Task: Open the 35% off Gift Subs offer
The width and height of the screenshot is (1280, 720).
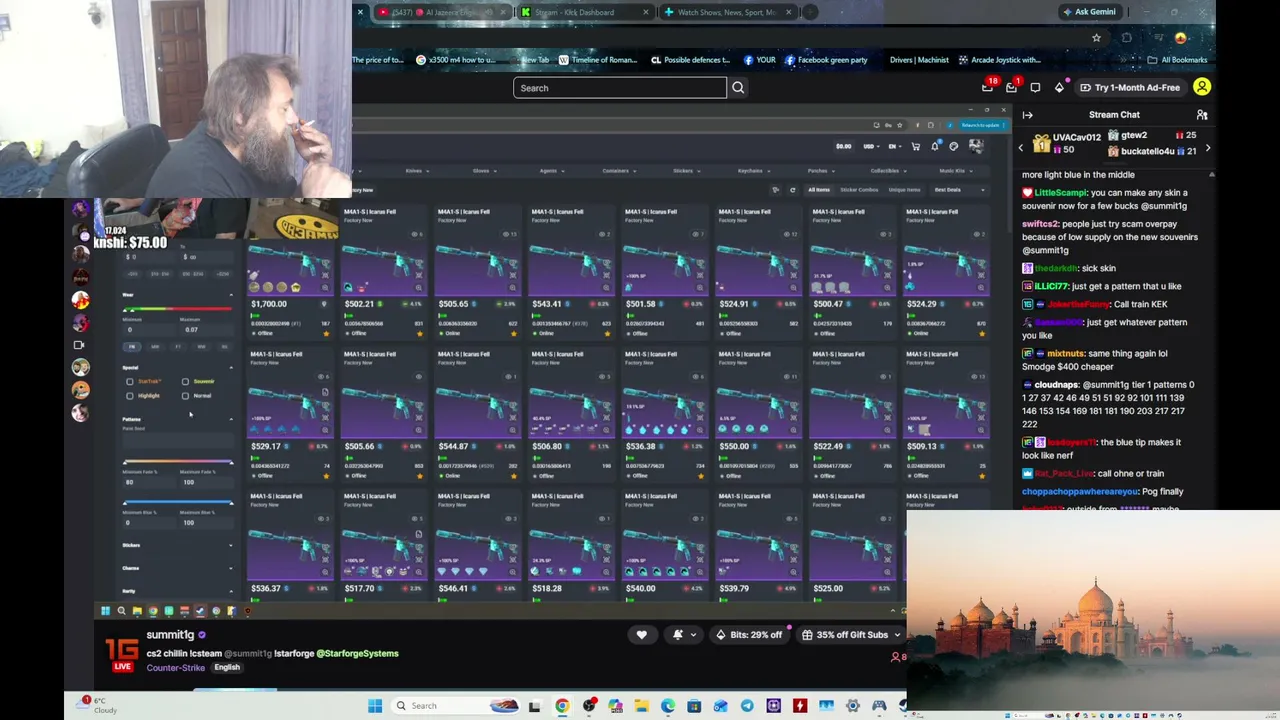Action: pyautogui.click(x=852, y=635)
